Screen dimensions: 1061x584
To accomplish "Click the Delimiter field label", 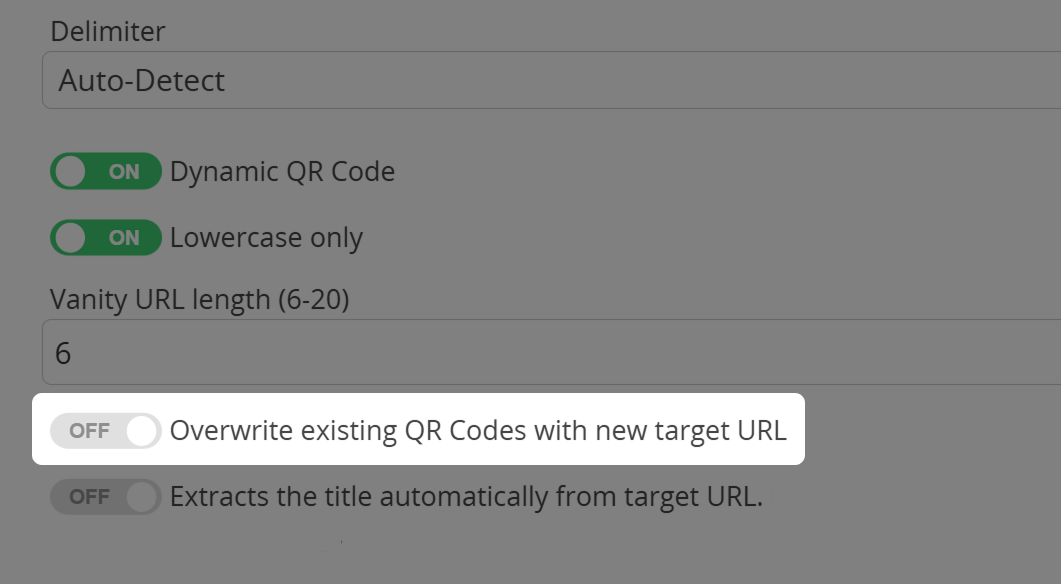I will pyautogui.click(x=107, y=31).
